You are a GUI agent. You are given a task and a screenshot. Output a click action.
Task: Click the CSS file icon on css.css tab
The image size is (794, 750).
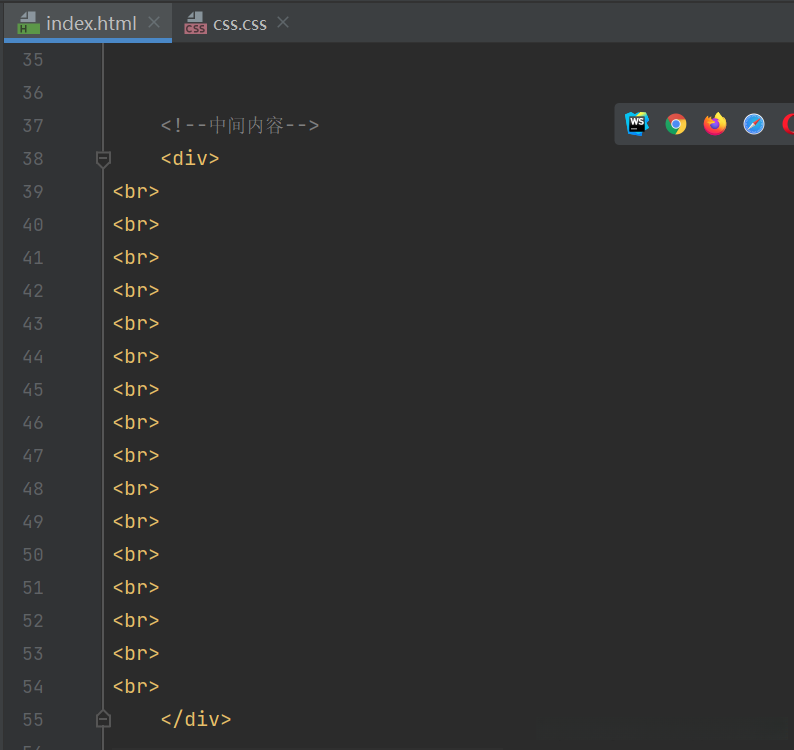(x=195, y=23)
